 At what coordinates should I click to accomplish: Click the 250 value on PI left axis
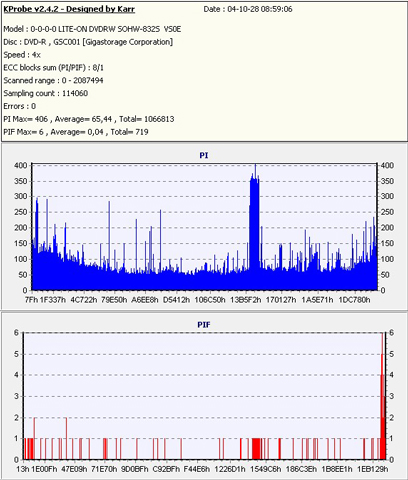click(x=20, y=212)
